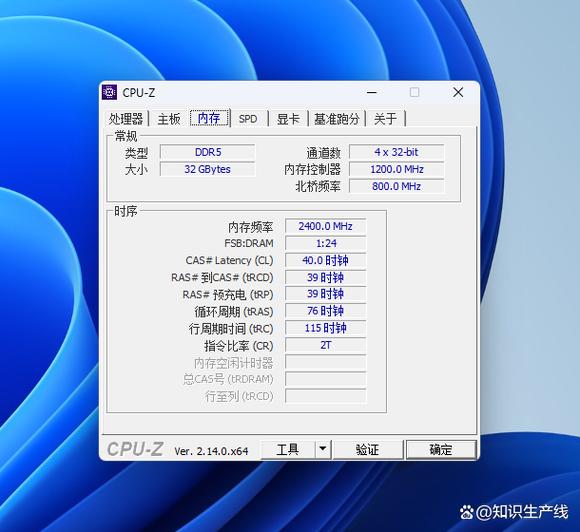580x532 pixels.
Task: Click the 40.0 时钟 CAS latency value
Action: (x=326, y=260)
